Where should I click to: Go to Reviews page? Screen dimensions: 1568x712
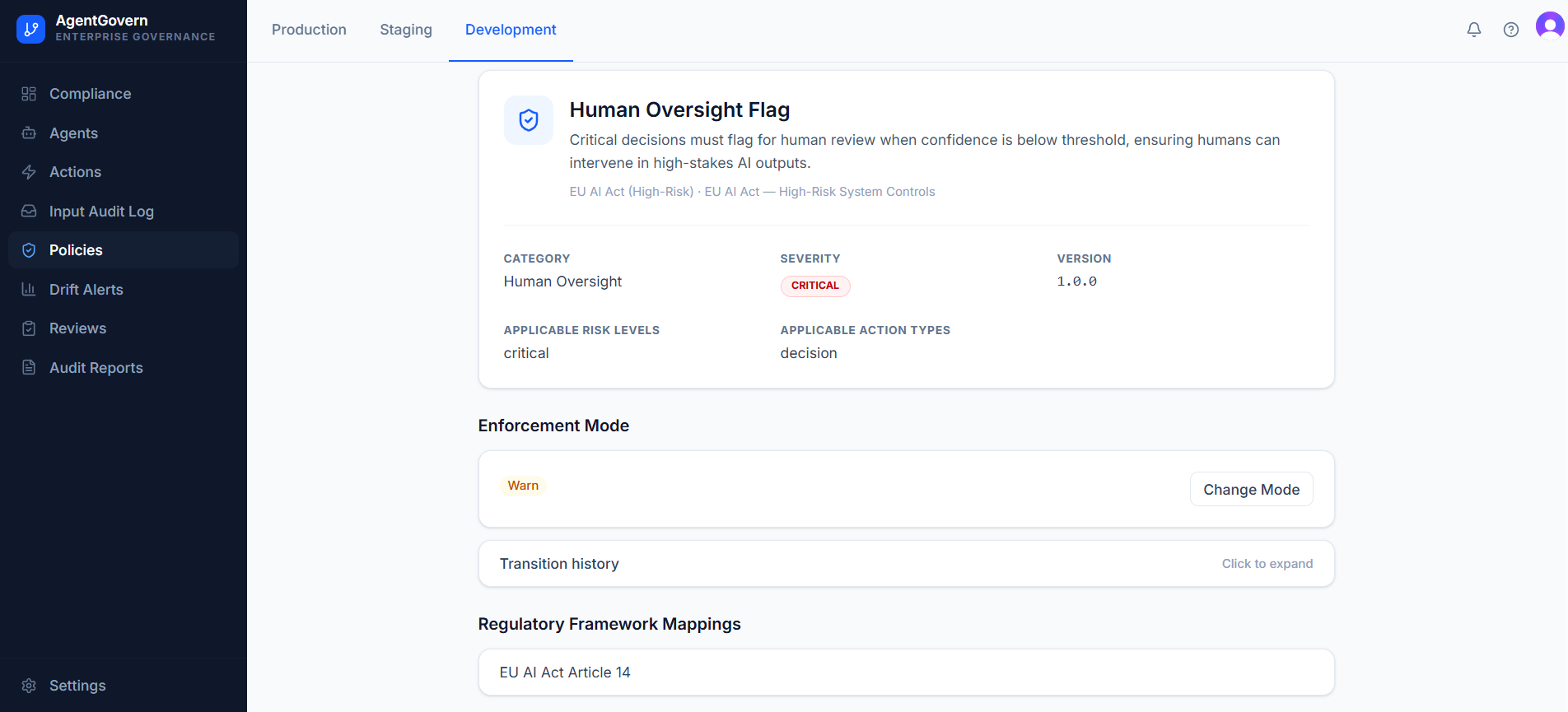(x=124, y=328)
